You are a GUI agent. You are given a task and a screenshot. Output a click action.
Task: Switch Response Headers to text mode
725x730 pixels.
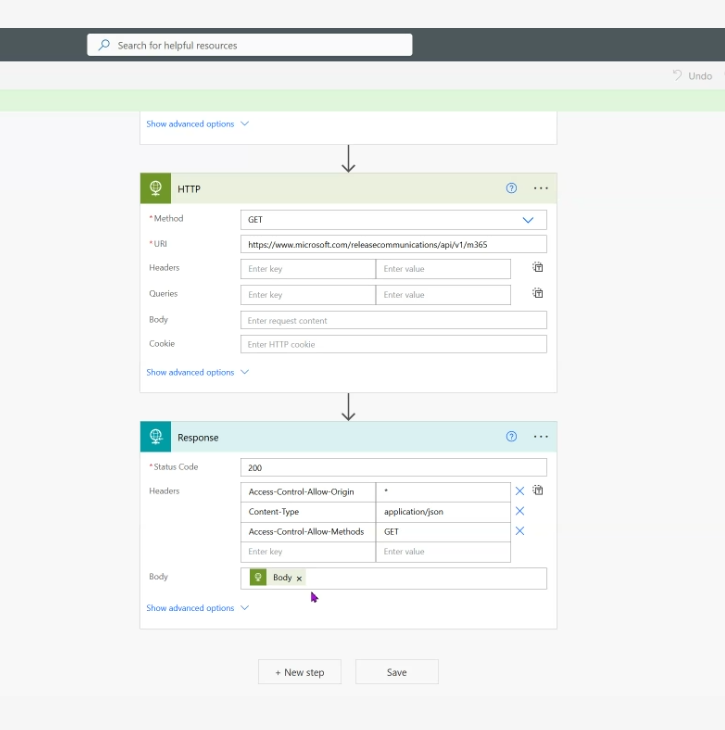[x=538, y=490]
